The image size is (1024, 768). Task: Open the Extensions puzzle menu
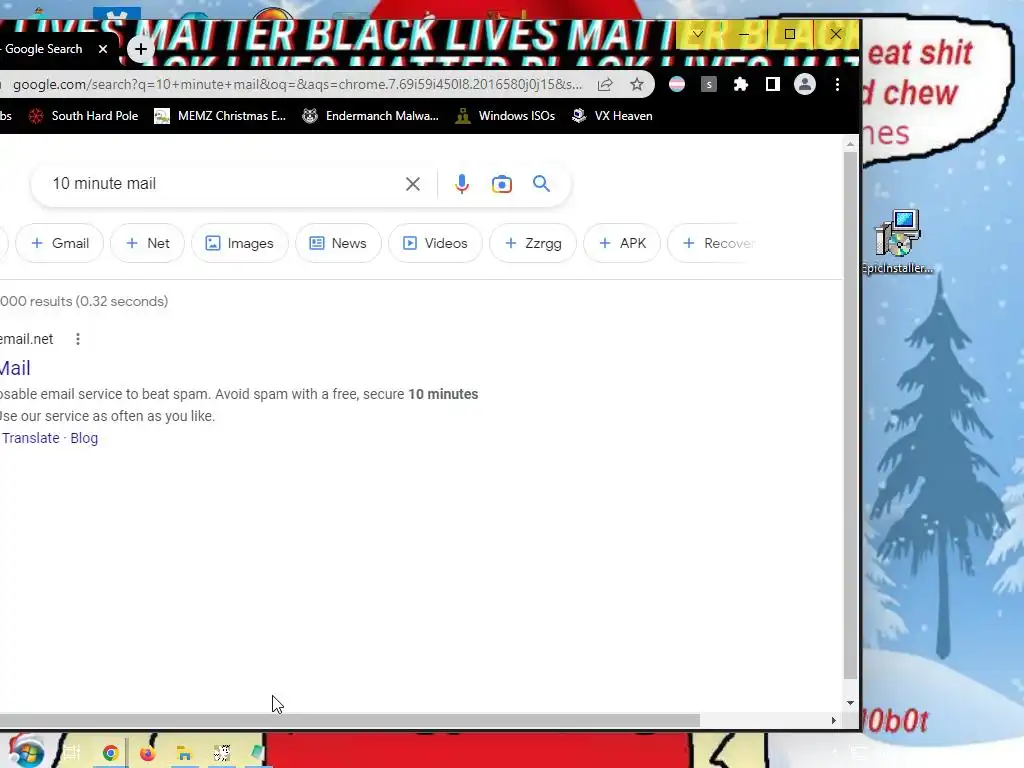pos(741,84)
